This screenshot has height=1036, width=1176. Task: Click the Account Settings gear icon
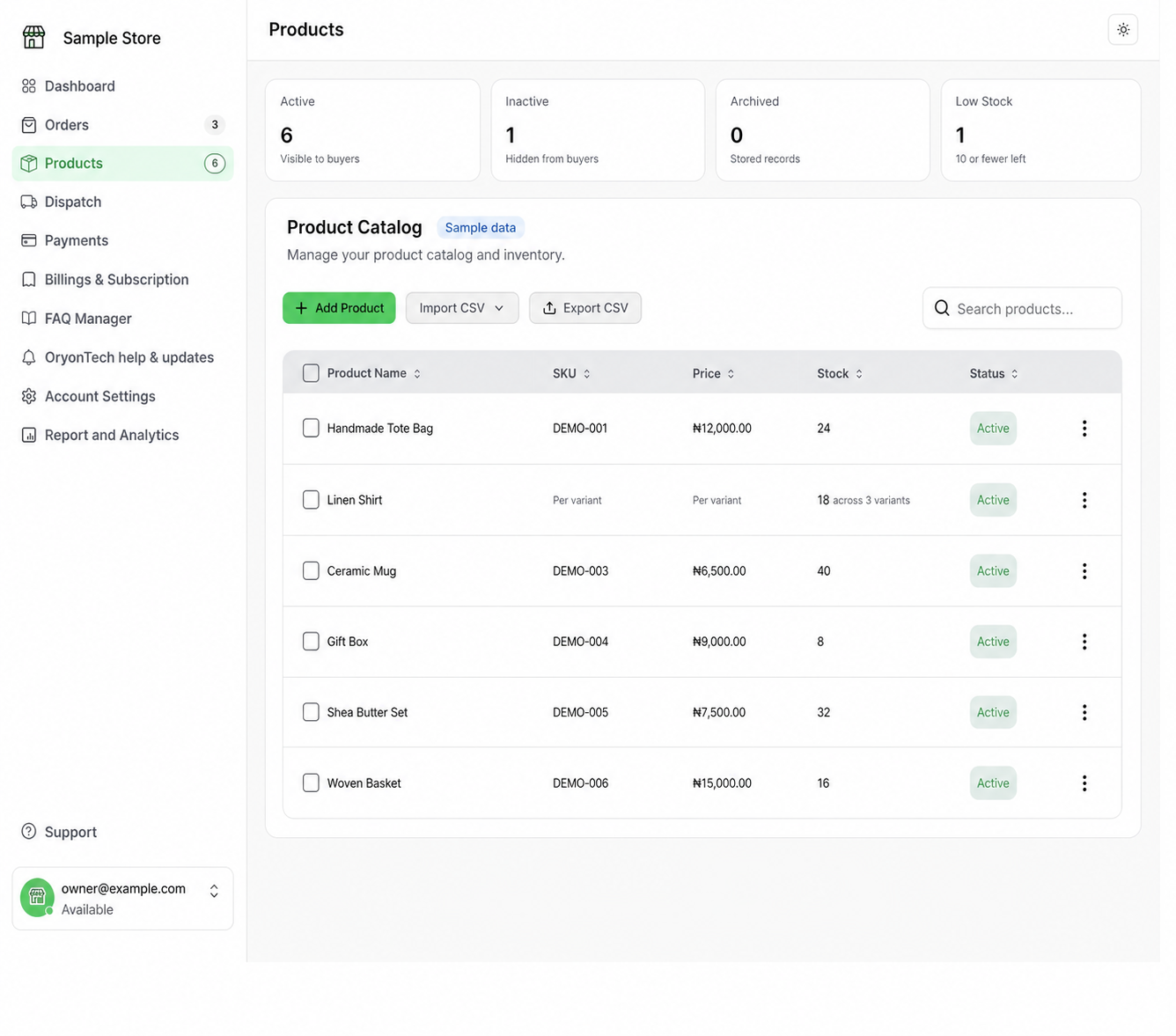click(x=29, y=396)
